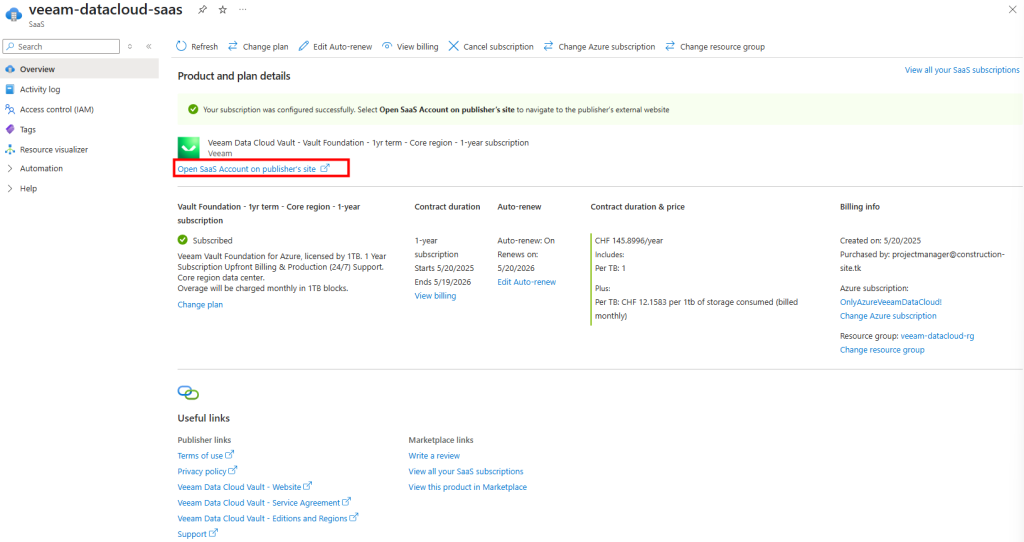Click View billing in toolbar
Viewport: 1024px width, 542px height.
click(x=410, y=46)
